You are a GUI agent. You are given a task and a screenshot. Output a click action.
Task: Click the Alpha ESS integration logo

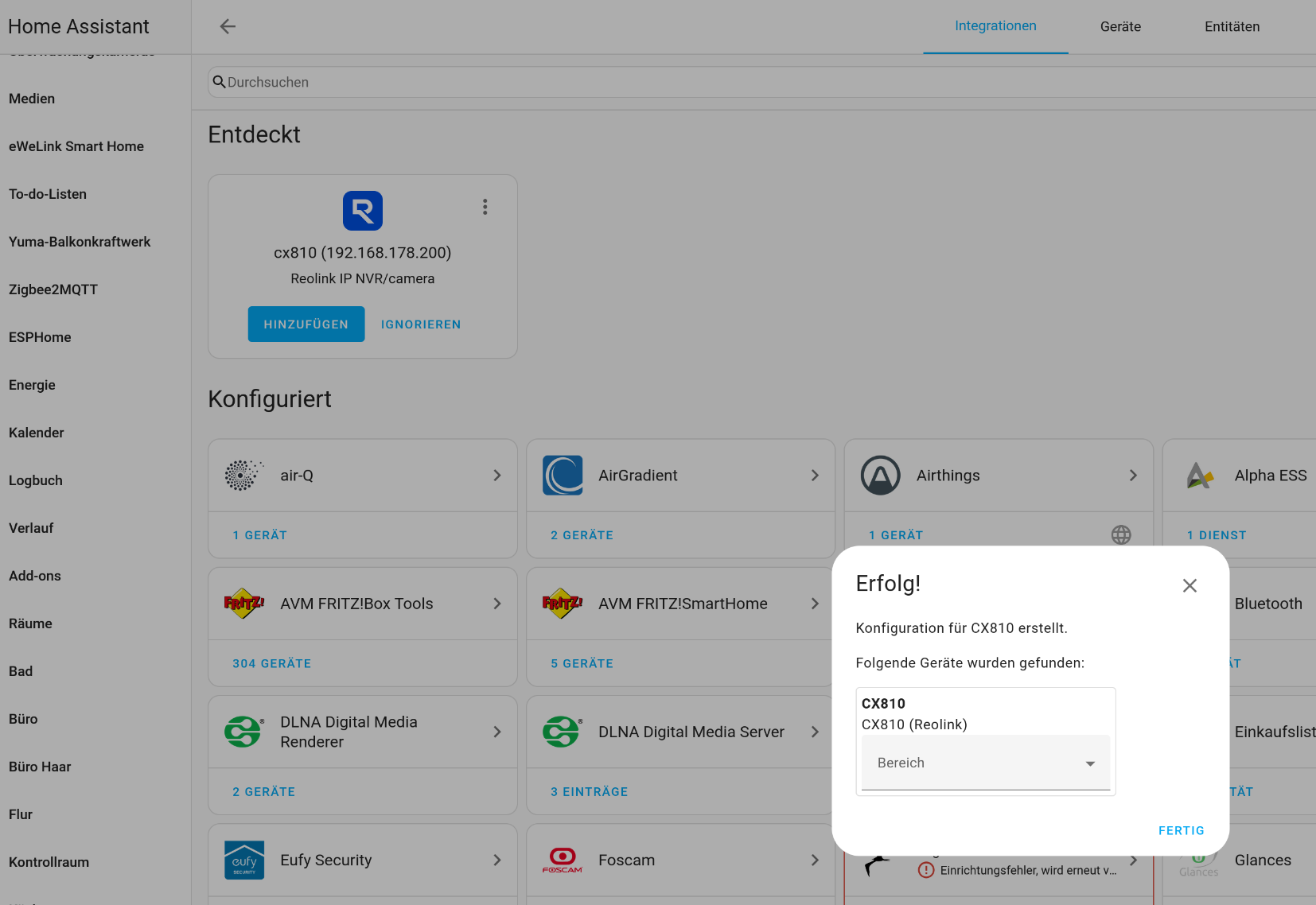point(1199,476)
